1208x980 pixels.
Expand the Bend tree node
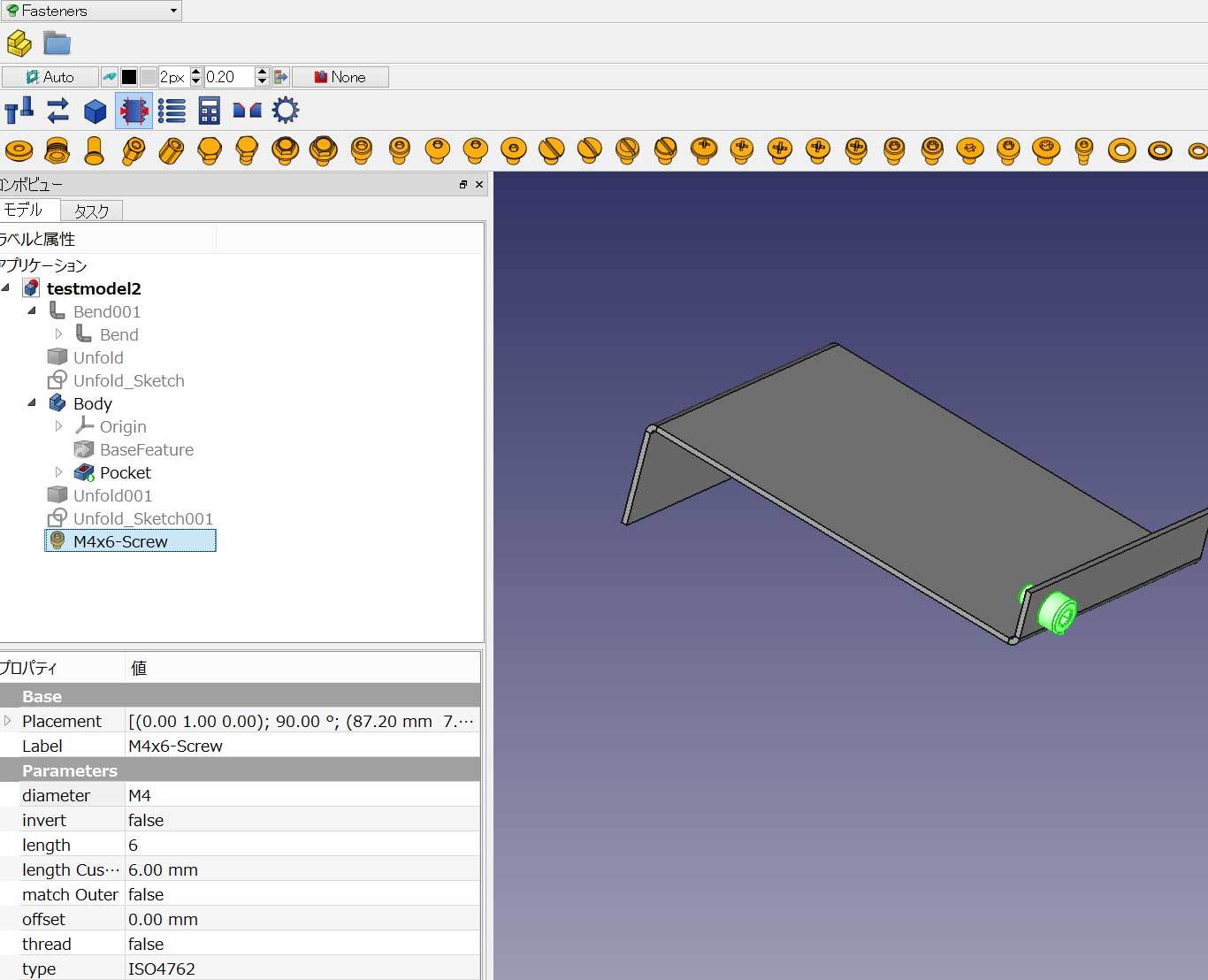[58, 333]
